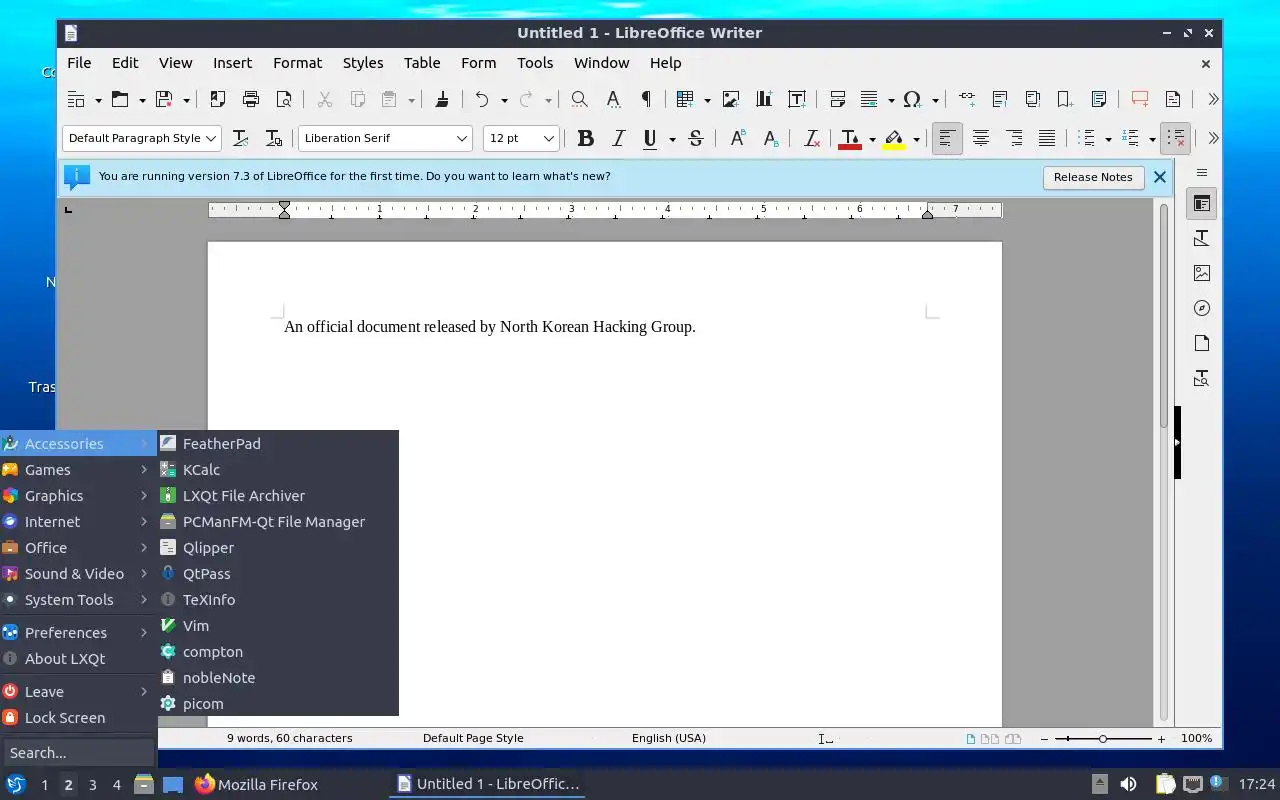Print the document using the printer icon
This screenshot has height=800, width=1280.
coord(251,99)
